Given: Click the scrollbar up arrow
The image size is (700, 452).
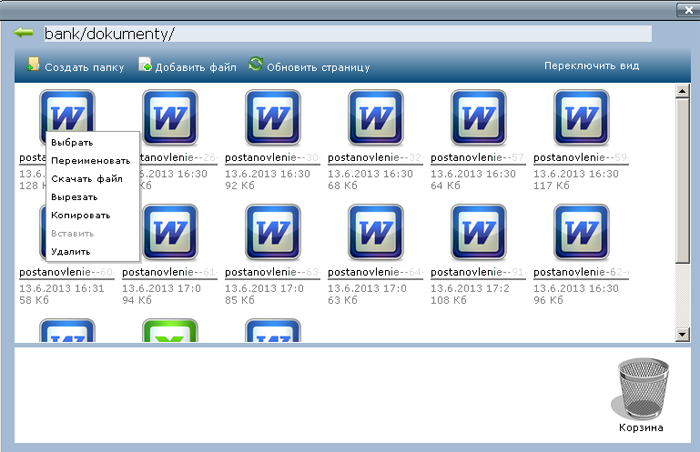Looking at the screenshot, I should point(682,91).
